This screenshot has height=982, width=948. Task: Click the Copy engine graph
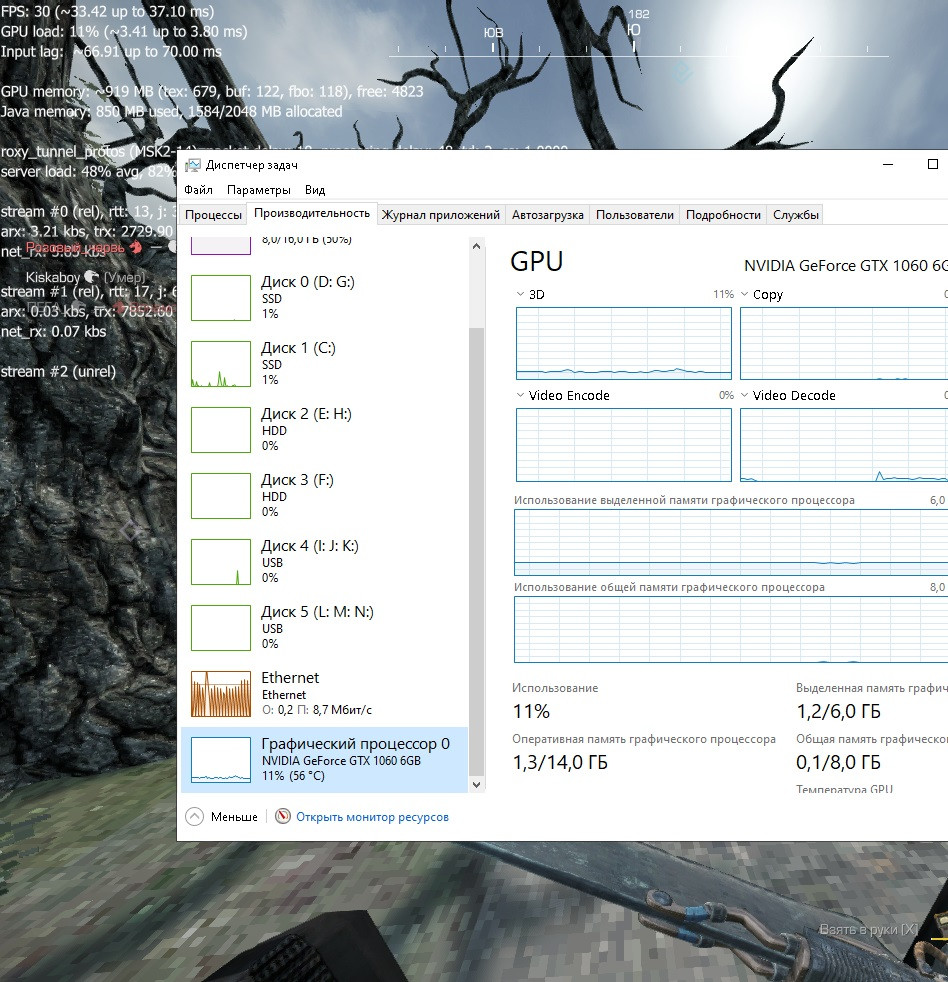point(844,343)
